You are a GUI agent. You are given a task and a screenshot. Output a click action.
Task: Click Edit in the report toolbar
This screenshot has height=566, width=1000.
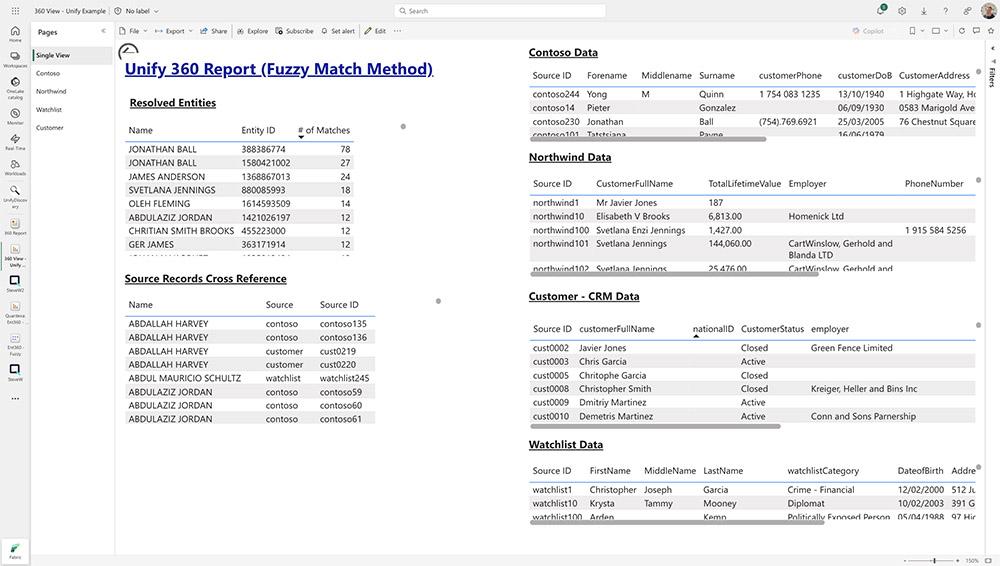(375, 31)
